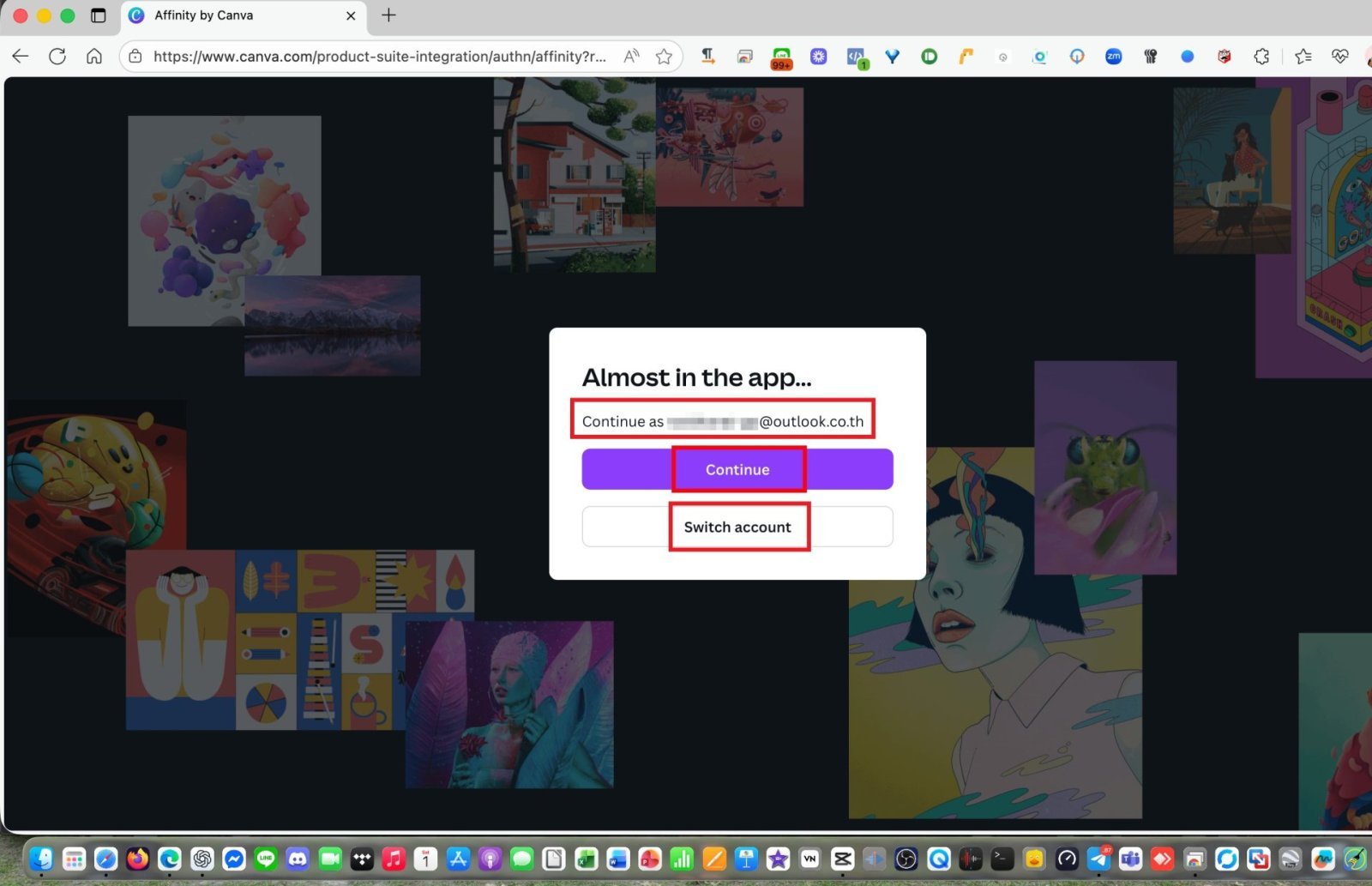The image size is (1372, 886).
Task: Click the Zoom extension icon
Action: pyautogui.click(x=1113, y=57)
